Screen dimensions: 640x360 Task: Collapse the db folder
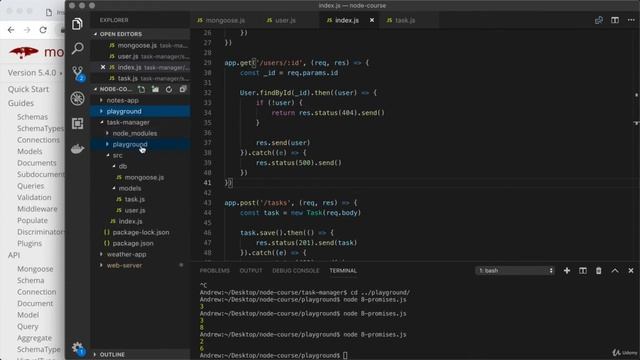point(140,167)
